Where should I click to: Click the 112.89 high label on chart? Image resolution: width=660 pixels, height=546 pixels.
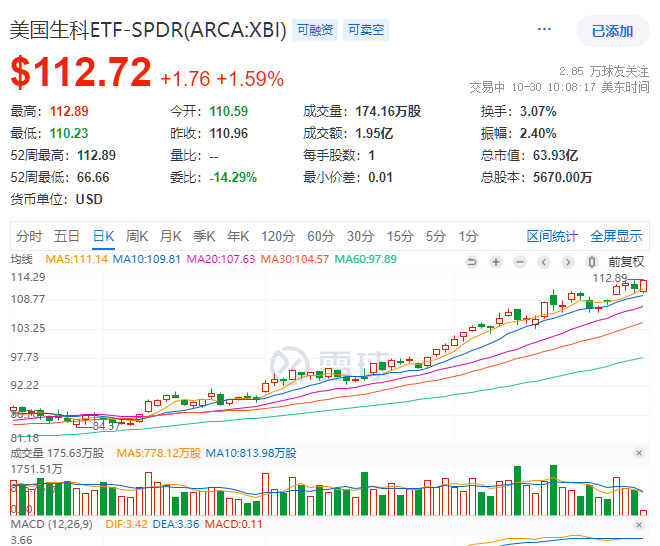pos(610,278)
